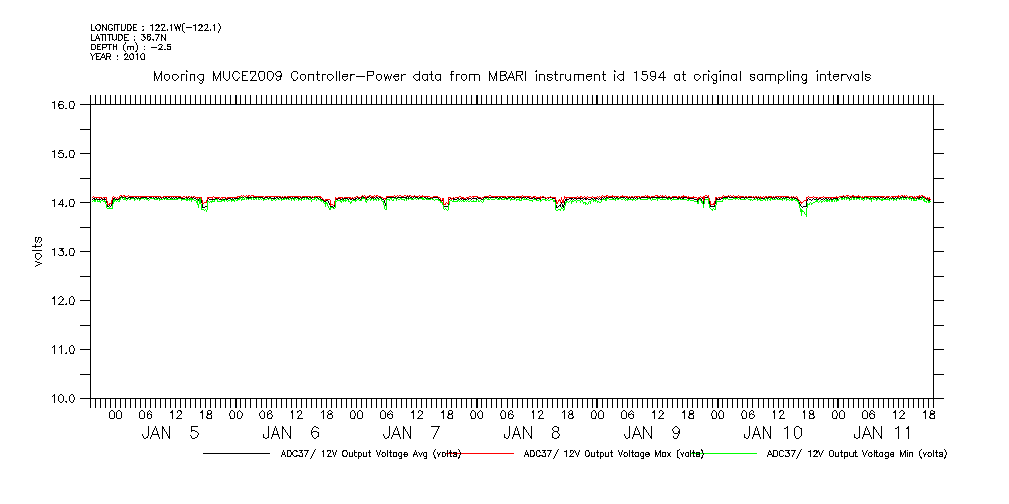Viewport: 1009px width, 504px height.
Task: Click the DEPTH (m) header line
Action: [132, 47]
